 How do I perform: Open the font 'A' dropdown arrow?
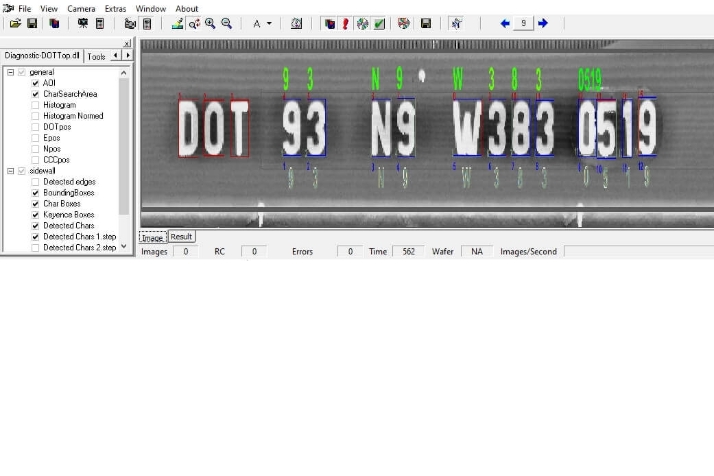point(269,23)
